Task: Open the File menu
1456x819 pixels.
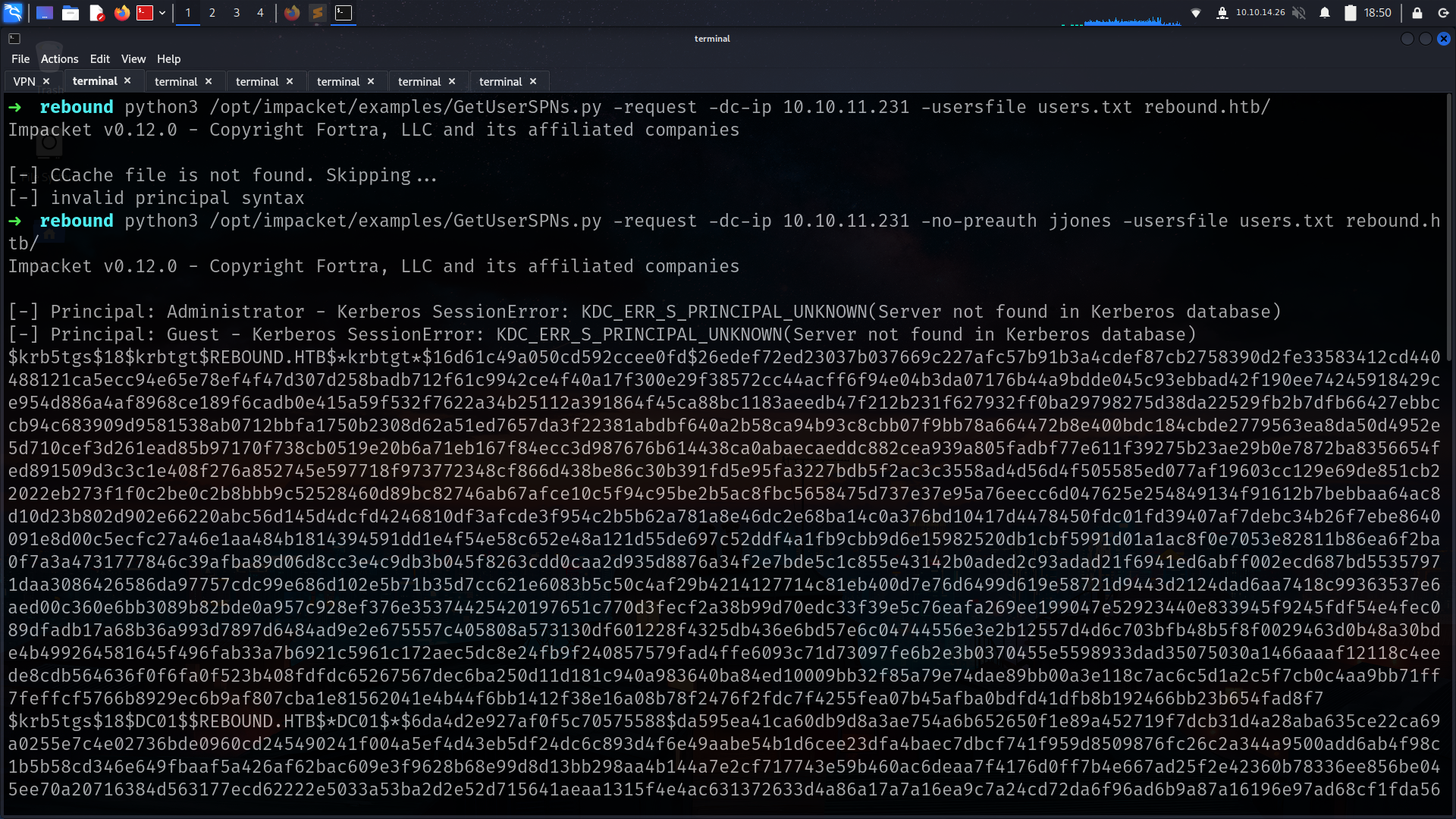Action: [x=20, y=59]
